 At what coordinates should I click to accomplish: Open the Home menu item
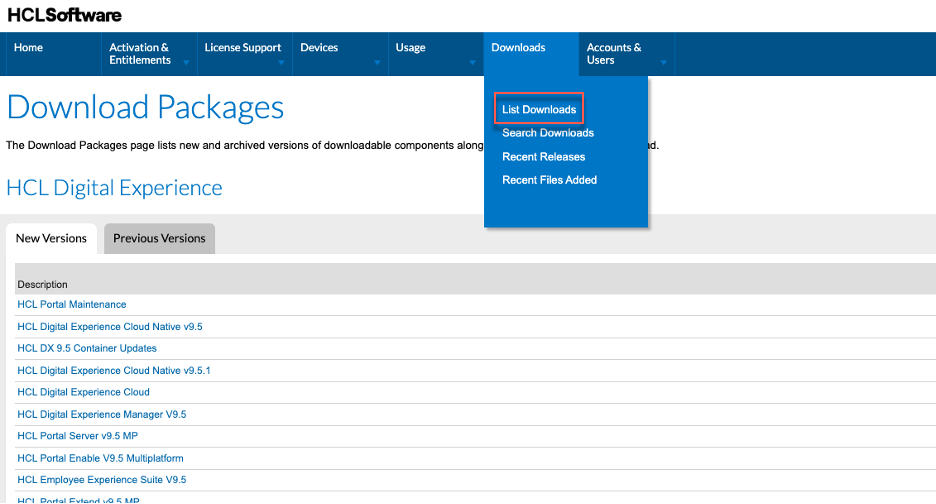coord(28,47)
